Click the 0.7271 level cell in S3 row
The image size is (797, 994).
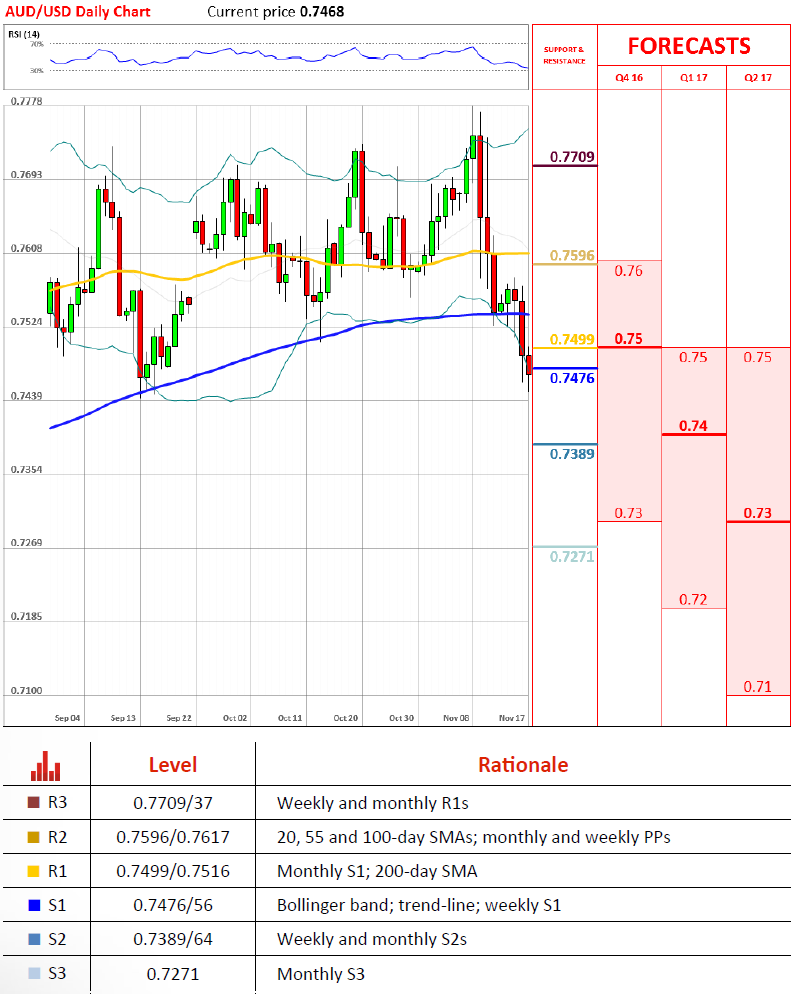(x=173, y=974)
